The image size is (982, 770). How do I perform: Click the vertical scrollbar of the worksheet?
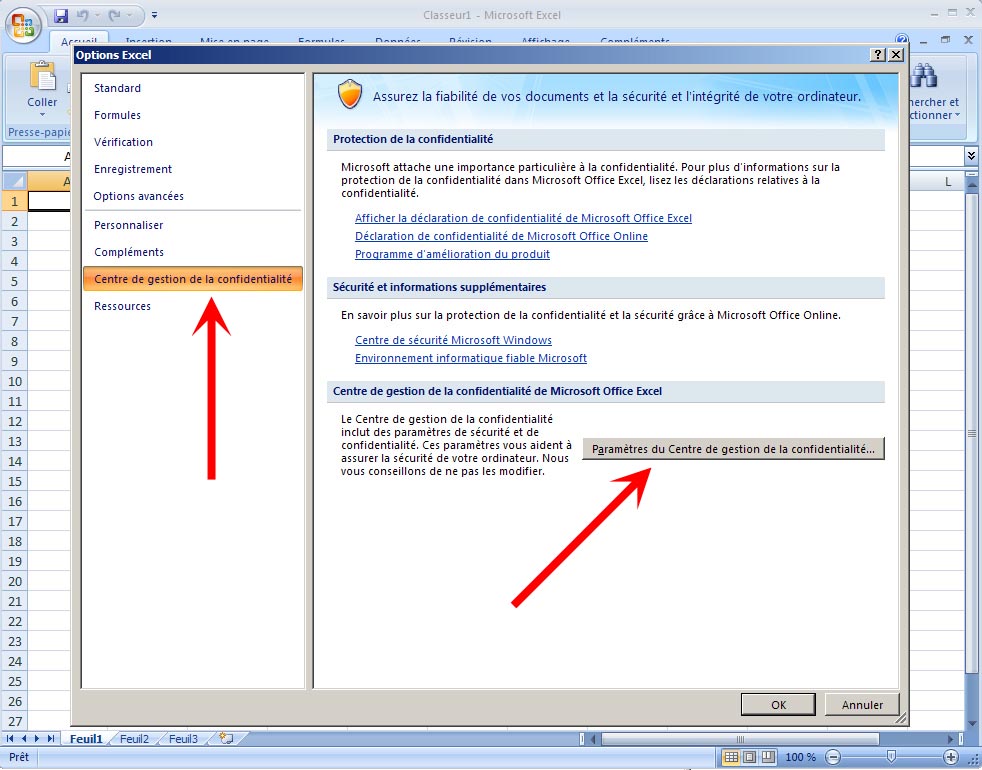coord(971,434)
